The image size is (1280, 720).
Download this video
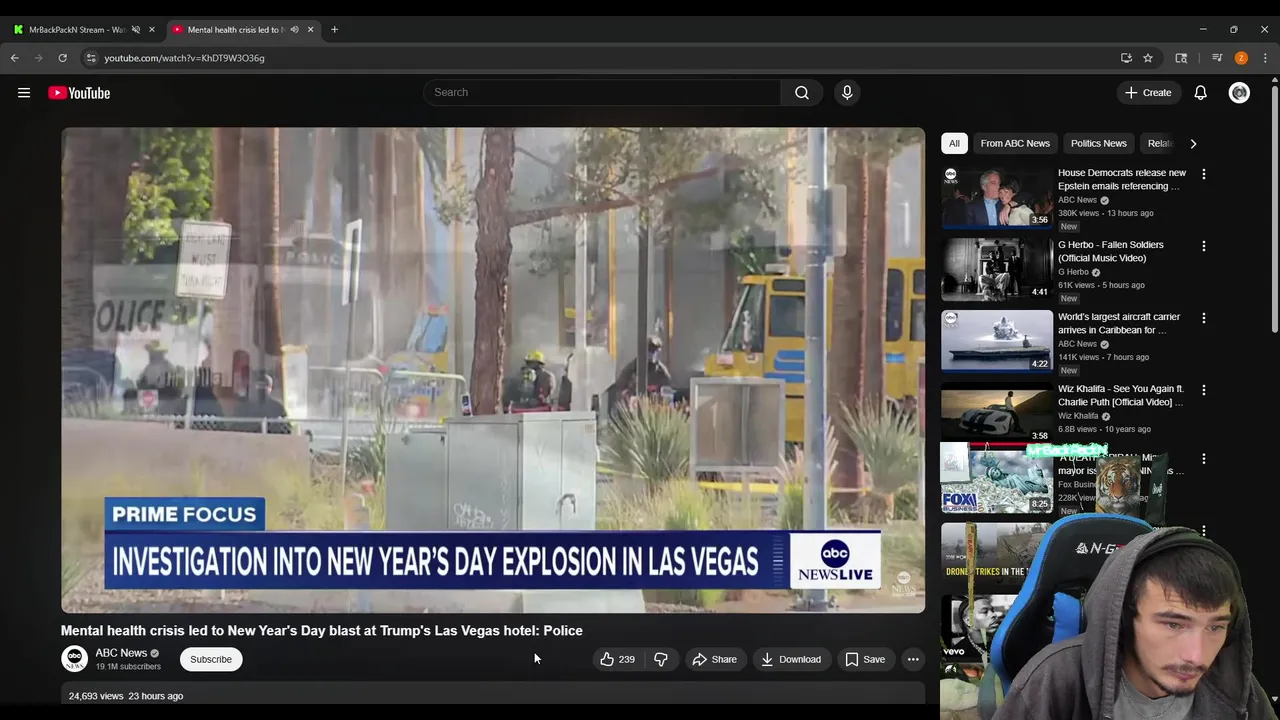[x=791, y=659]
